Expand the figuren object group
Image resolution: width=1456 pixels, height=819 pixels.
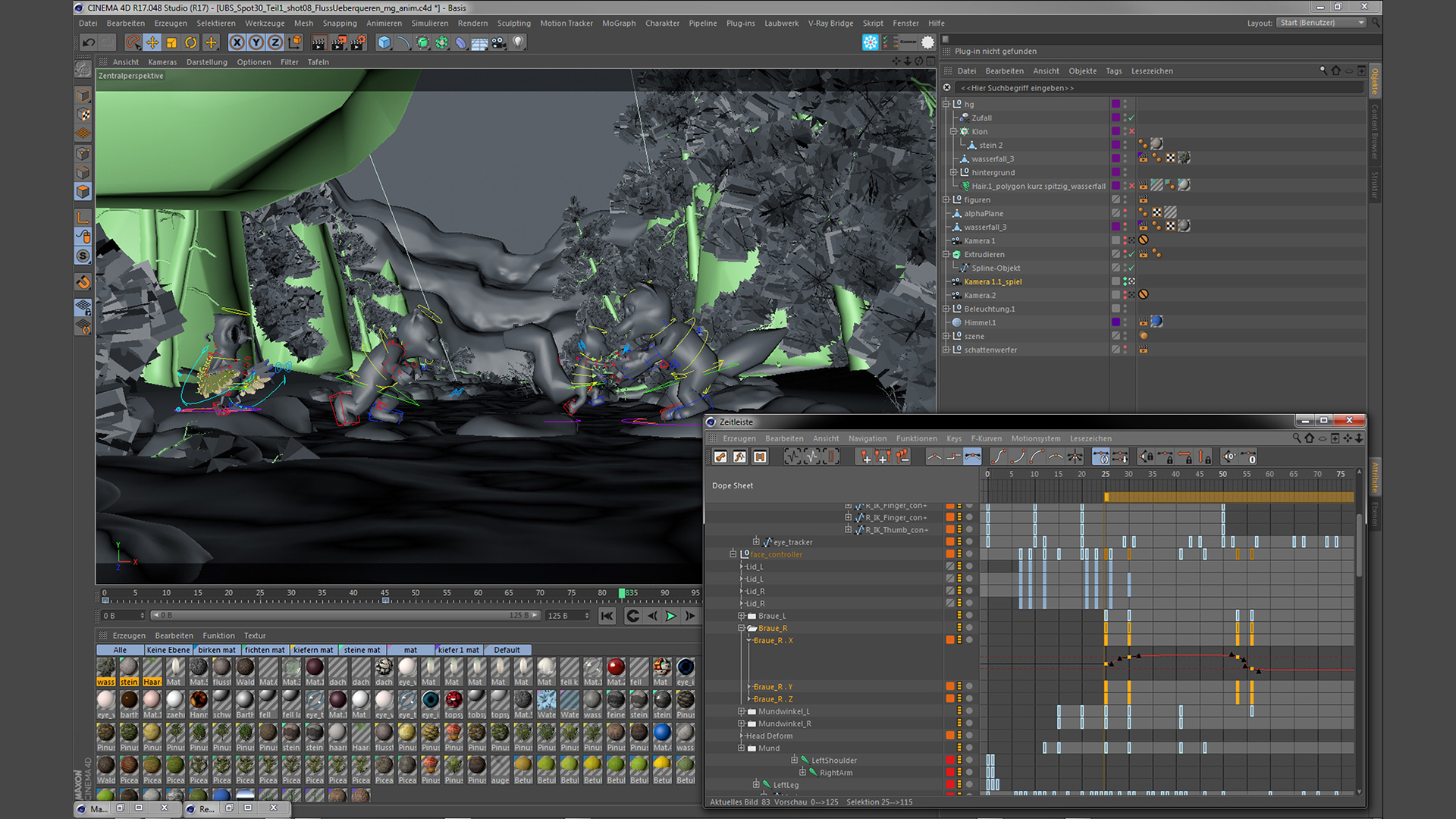pyautogui.click(x=946, y=200)
